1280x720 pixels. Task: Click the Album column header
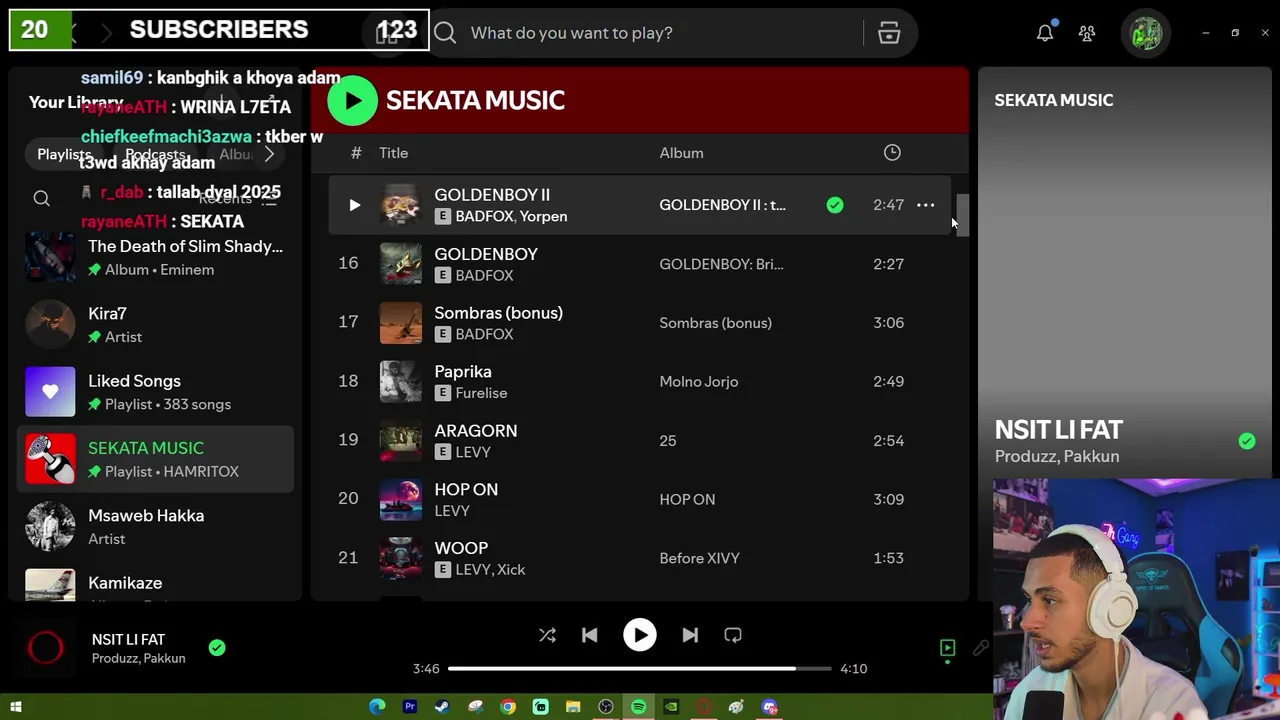tap(681, 153)
